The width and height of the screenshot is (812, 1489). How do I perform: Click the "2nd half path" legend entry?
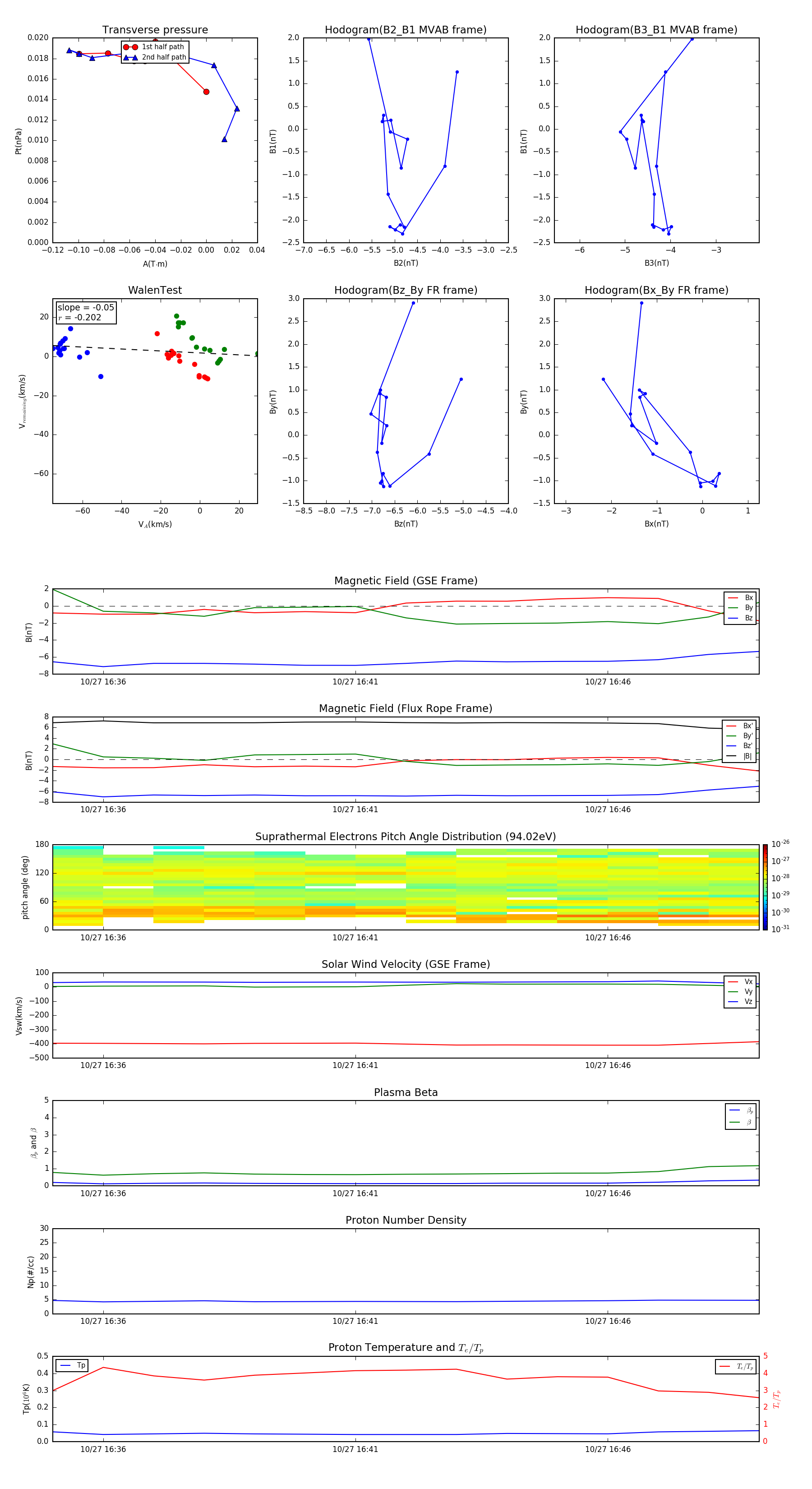155,57
